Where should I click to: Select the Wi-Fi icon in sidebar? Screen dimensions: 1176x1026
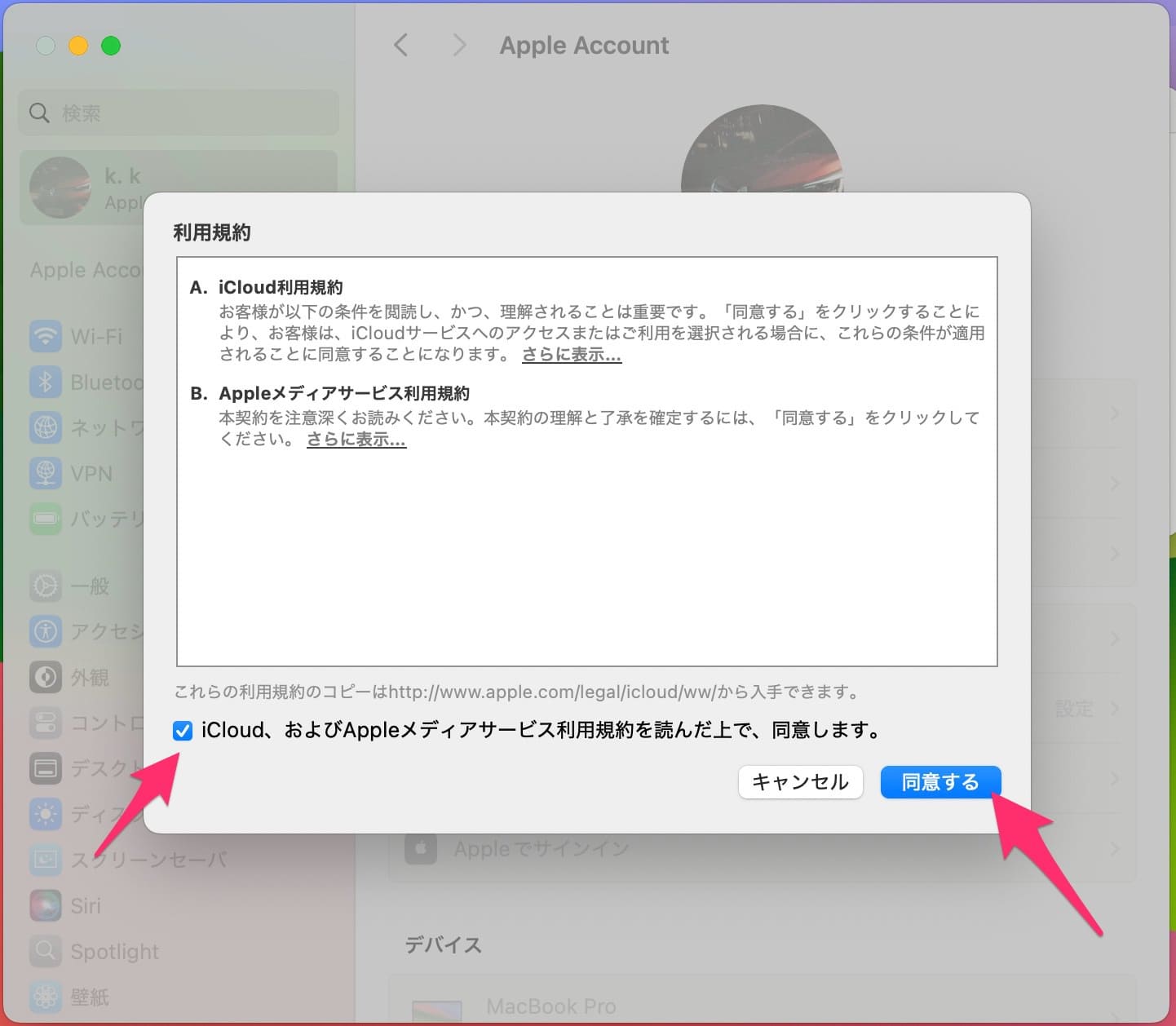[x=46, y=336]
